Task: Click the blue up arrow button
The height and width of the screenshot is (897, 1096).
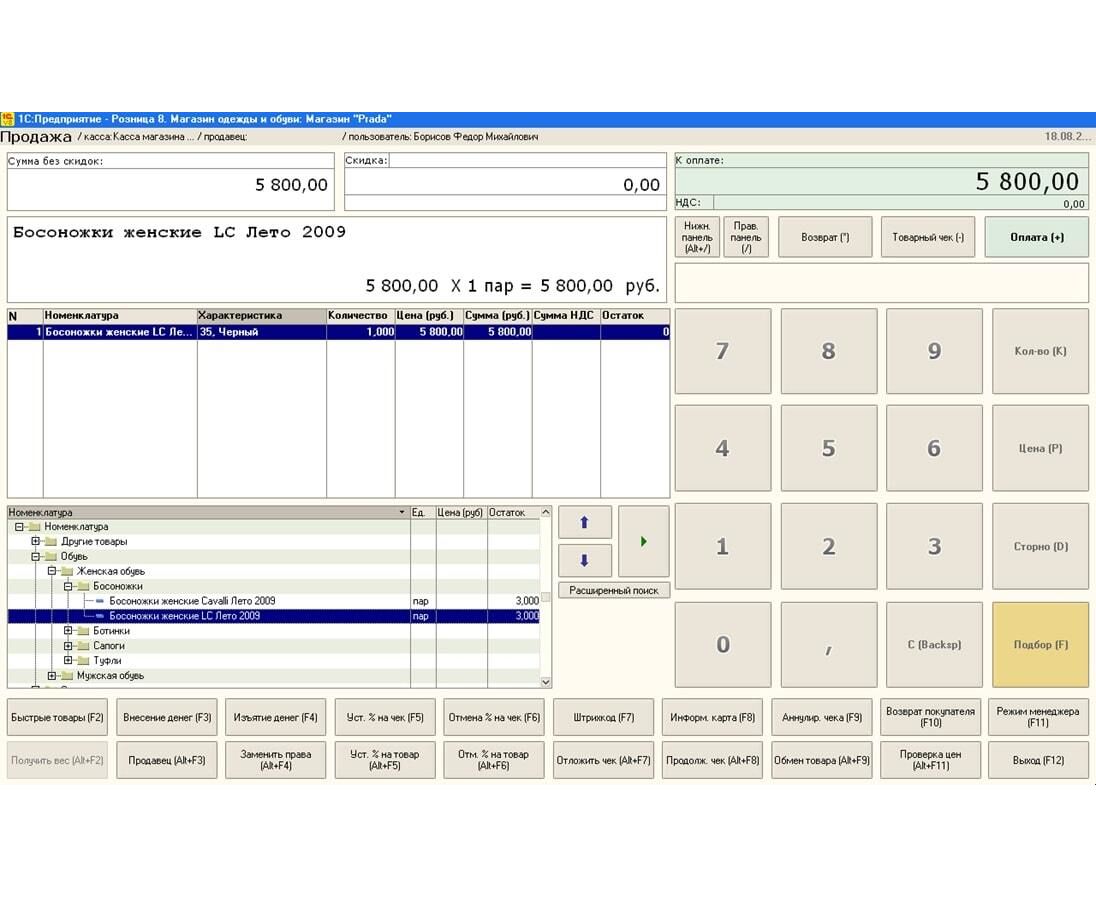Action: [584, 522]
